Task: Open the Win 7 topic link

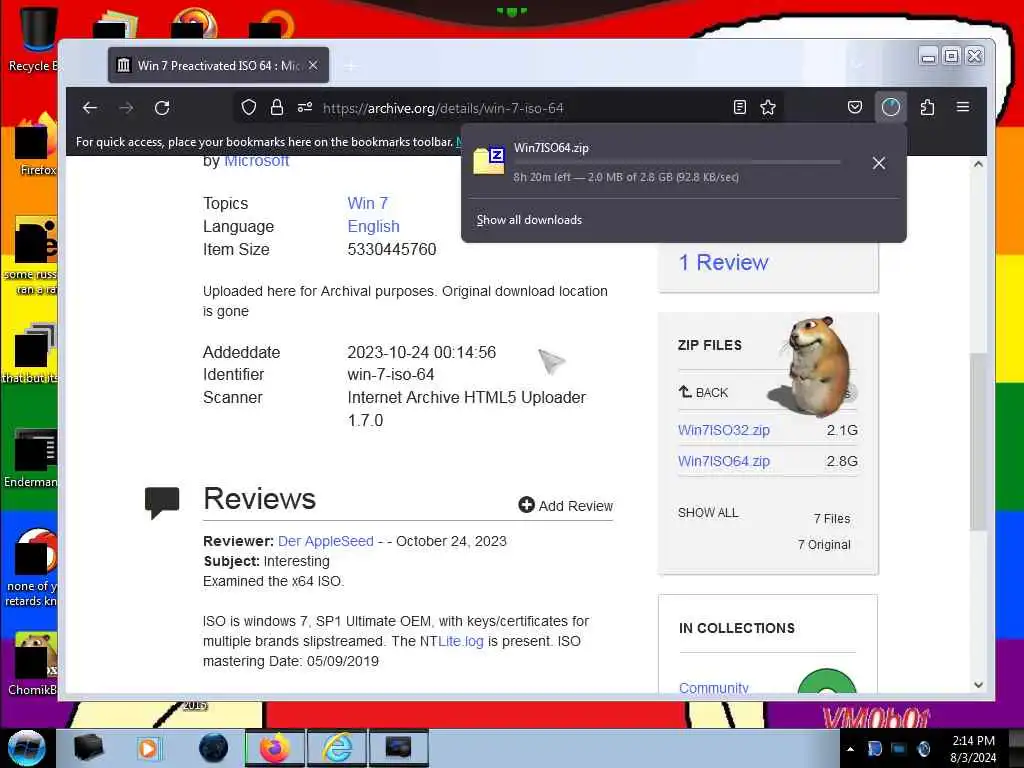Action: [368, 203]
